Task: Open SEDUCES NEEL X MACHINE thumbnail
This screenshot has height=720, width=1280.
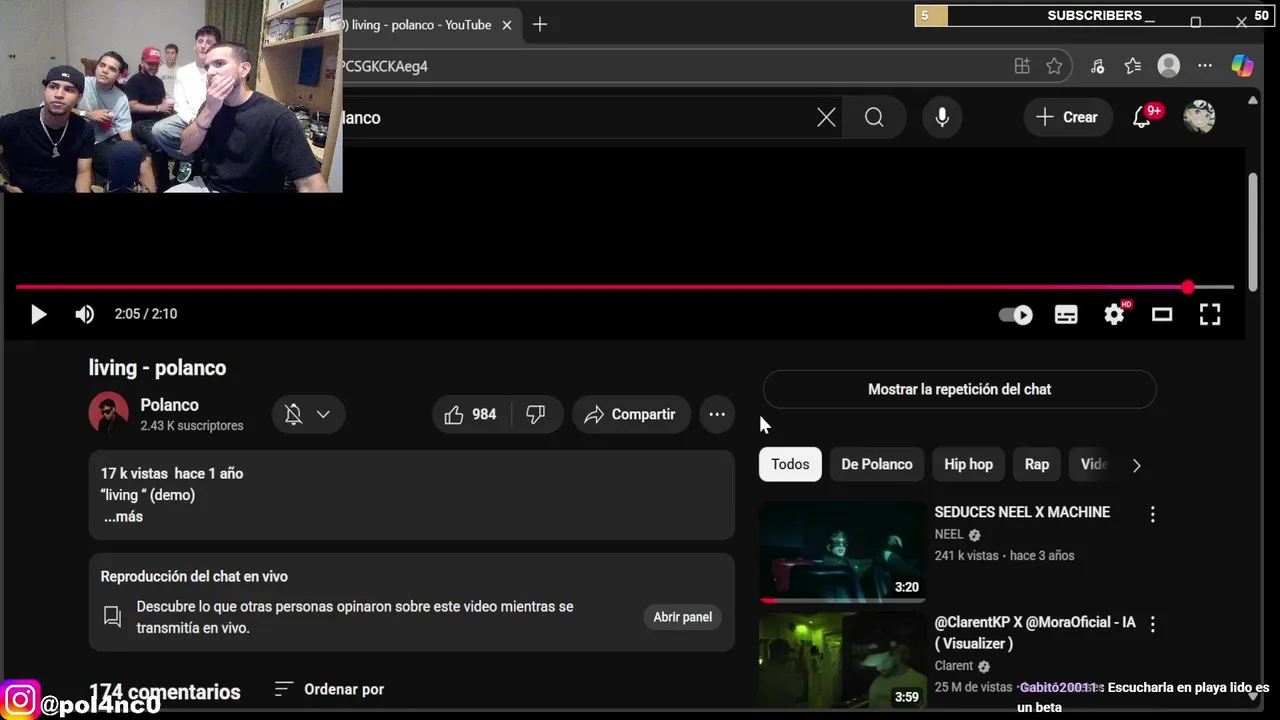Action: (843, 551)
